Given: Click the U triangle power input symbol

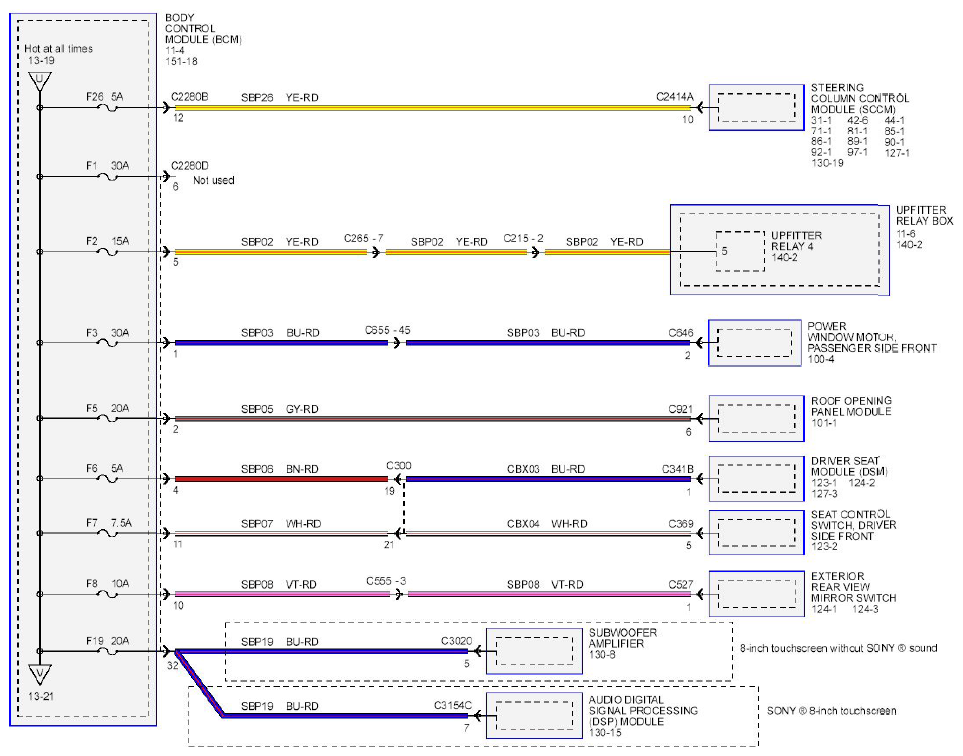Looking at the screenshot, I should coord(40,82).
